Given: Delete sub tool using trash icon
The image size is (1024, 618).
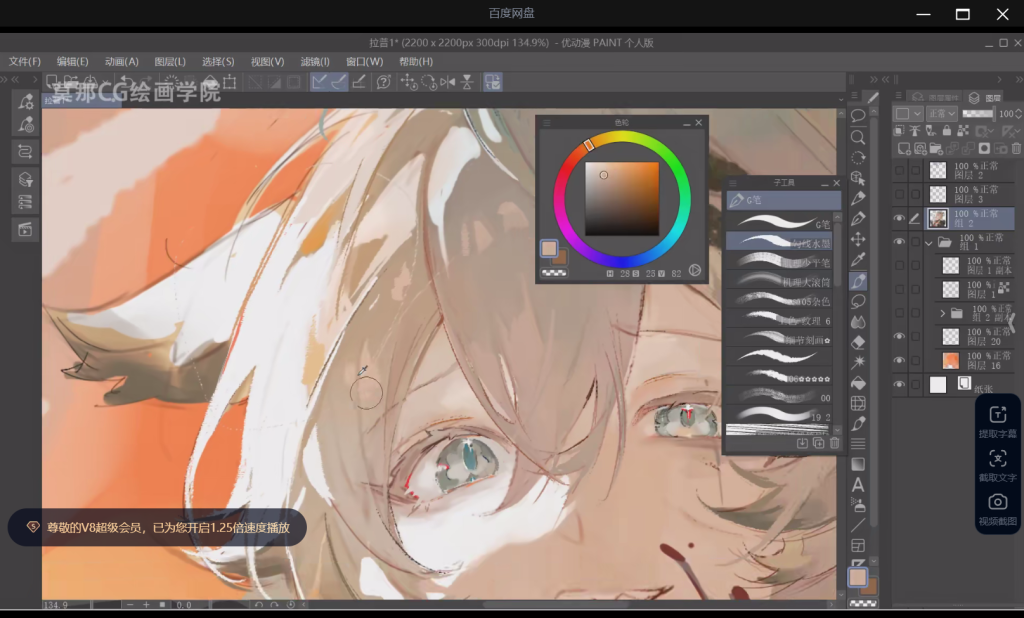Looking at the screenshot, I should [835, 443].
